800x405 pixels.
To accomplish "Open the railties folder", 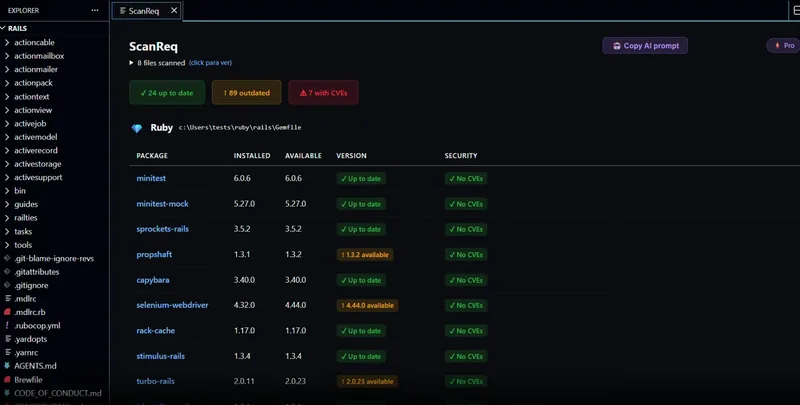I will tap(26, 218).
